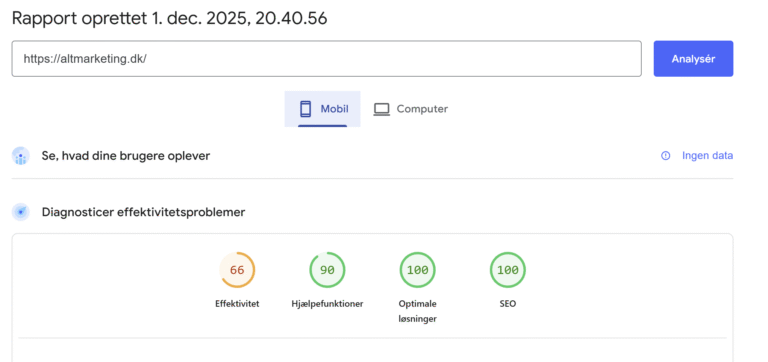768x362 pixels.
Task: Click the user experience section icon
Action: click(x=21, y=156)
